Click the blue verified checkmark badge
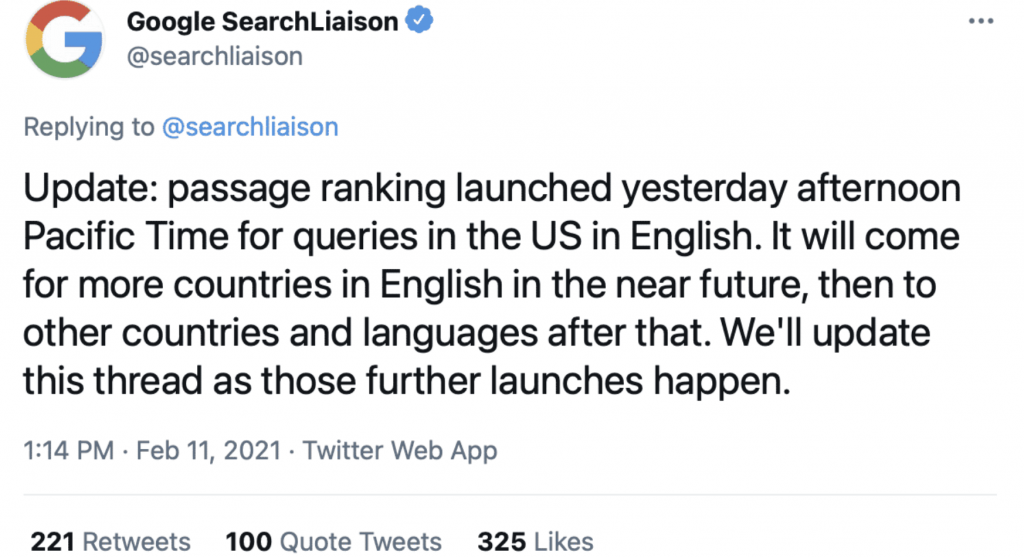 tap(419, 20)
